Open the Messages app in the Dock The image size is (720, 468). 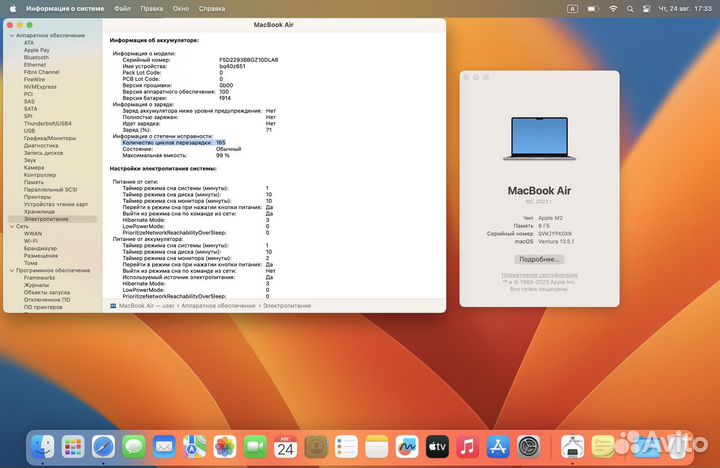pyautogui.click(x=134, y=446)
